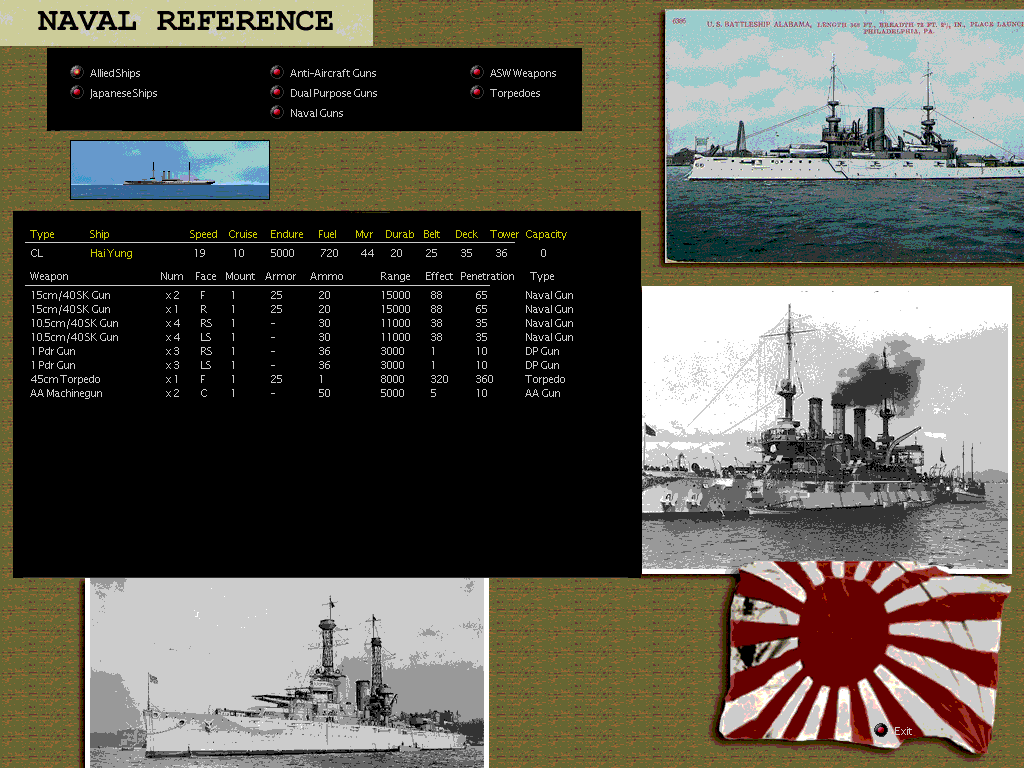1024x768 pixels.
Task: Select the Japanese Ships radio button
Action: pos(77,92)
